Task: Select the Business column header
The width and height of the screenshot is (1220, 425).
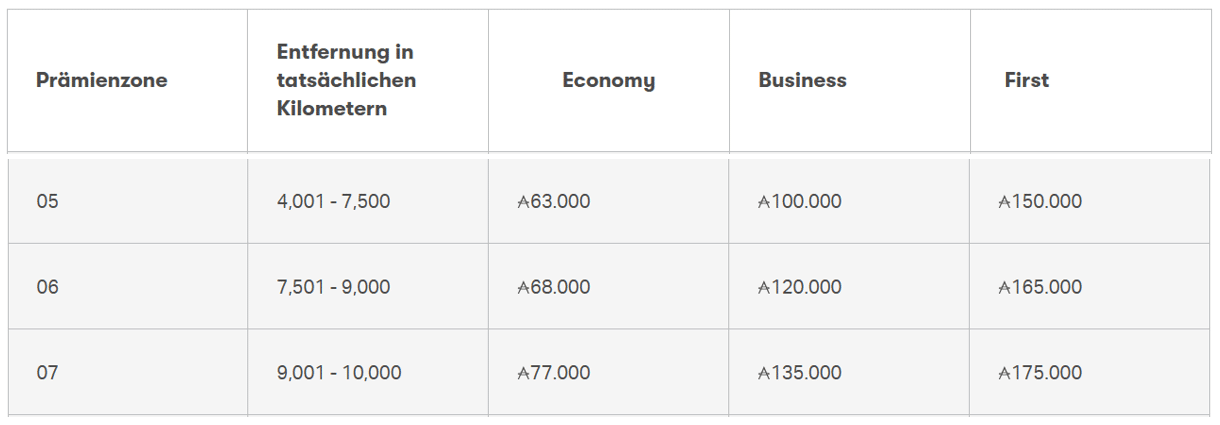Action: coord(802,80)
